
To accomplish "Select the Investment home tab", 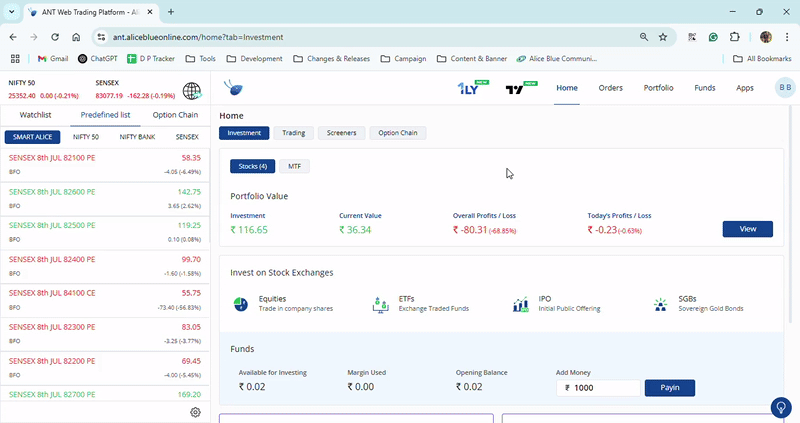I will [x=244, y=133].
